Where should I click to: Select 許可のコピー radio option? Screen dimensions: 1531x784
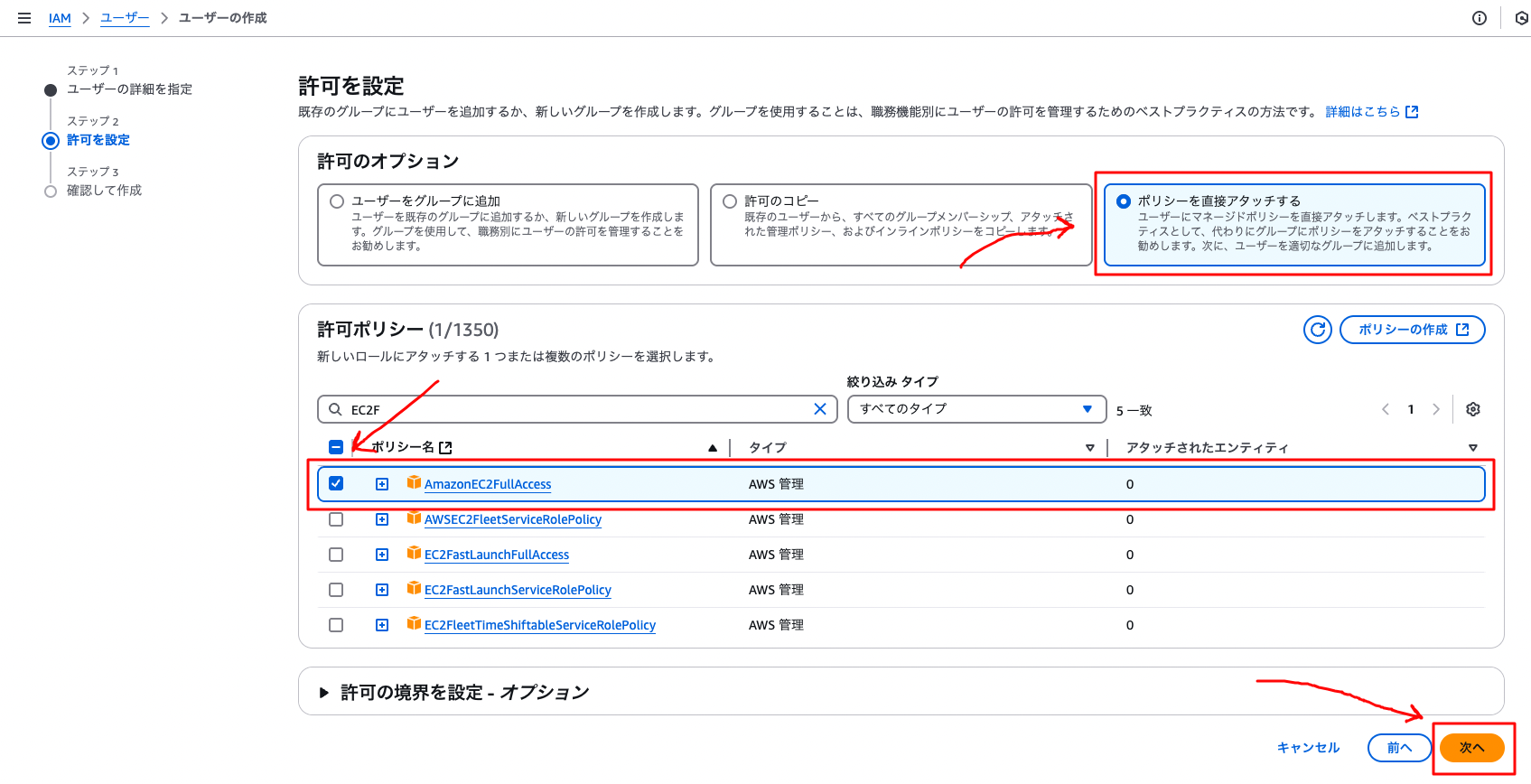point(730,201)
